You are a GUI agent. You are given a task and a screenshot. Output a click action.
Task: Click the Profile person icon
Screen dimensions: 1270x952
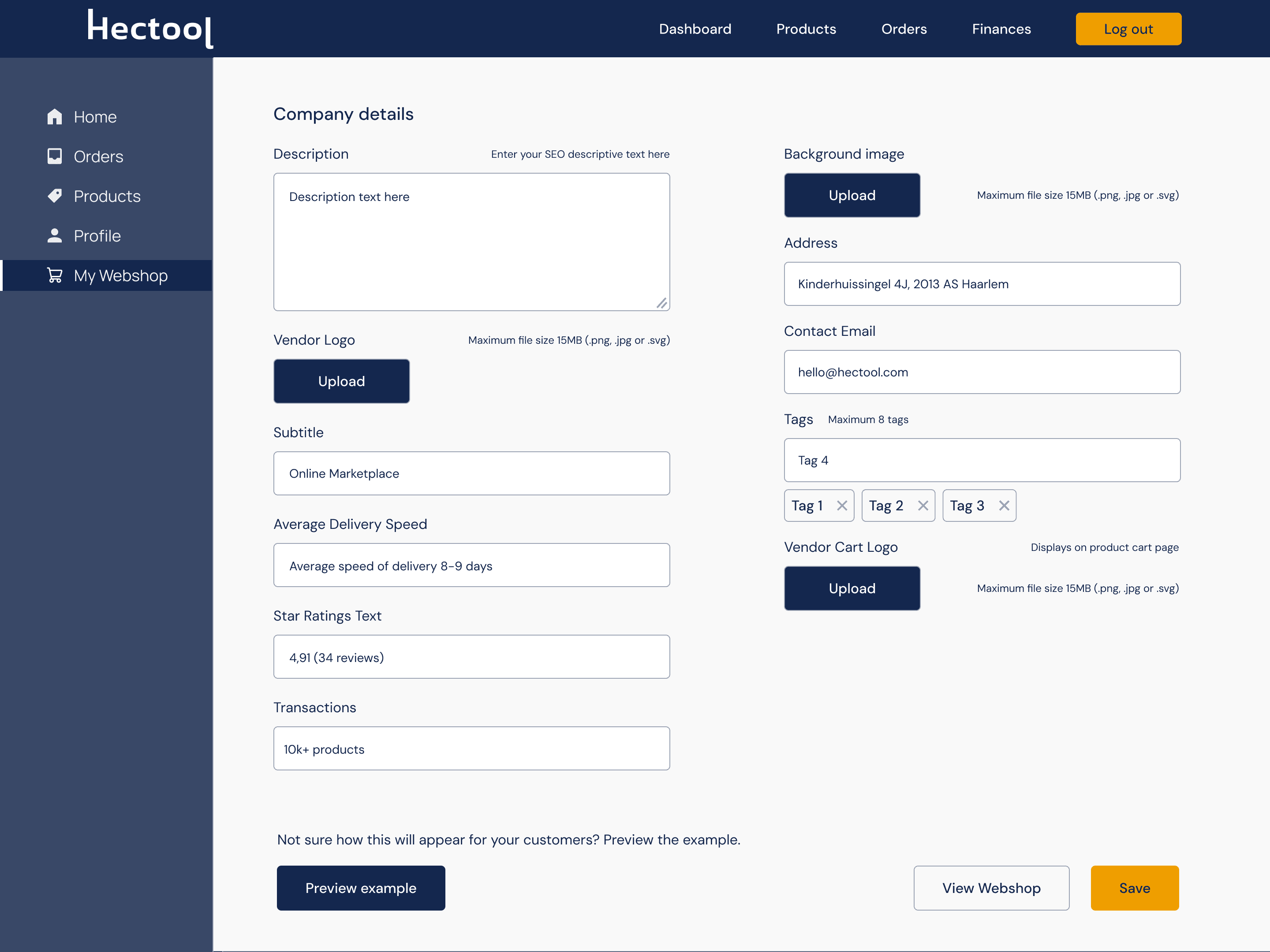coord(55,235)
